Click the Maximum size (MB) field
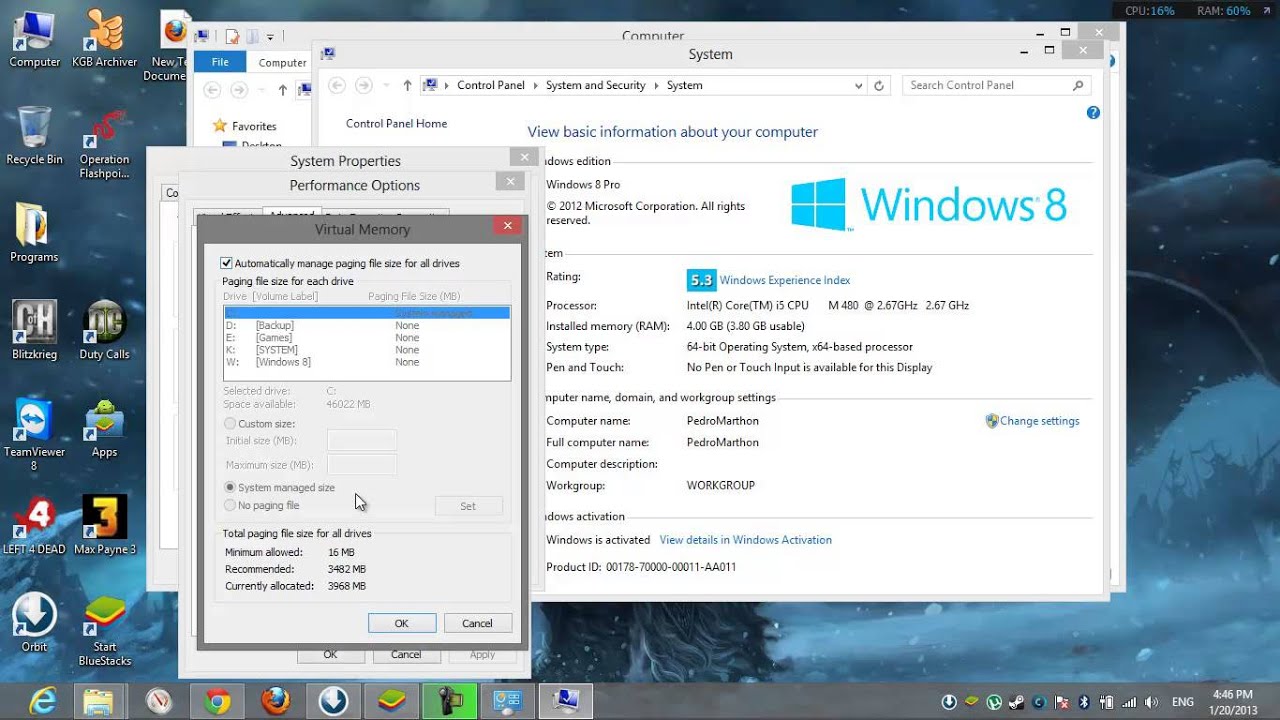The width and height of the screenshot is (1280, 720). pyautogui.click(x=362, y=465)
